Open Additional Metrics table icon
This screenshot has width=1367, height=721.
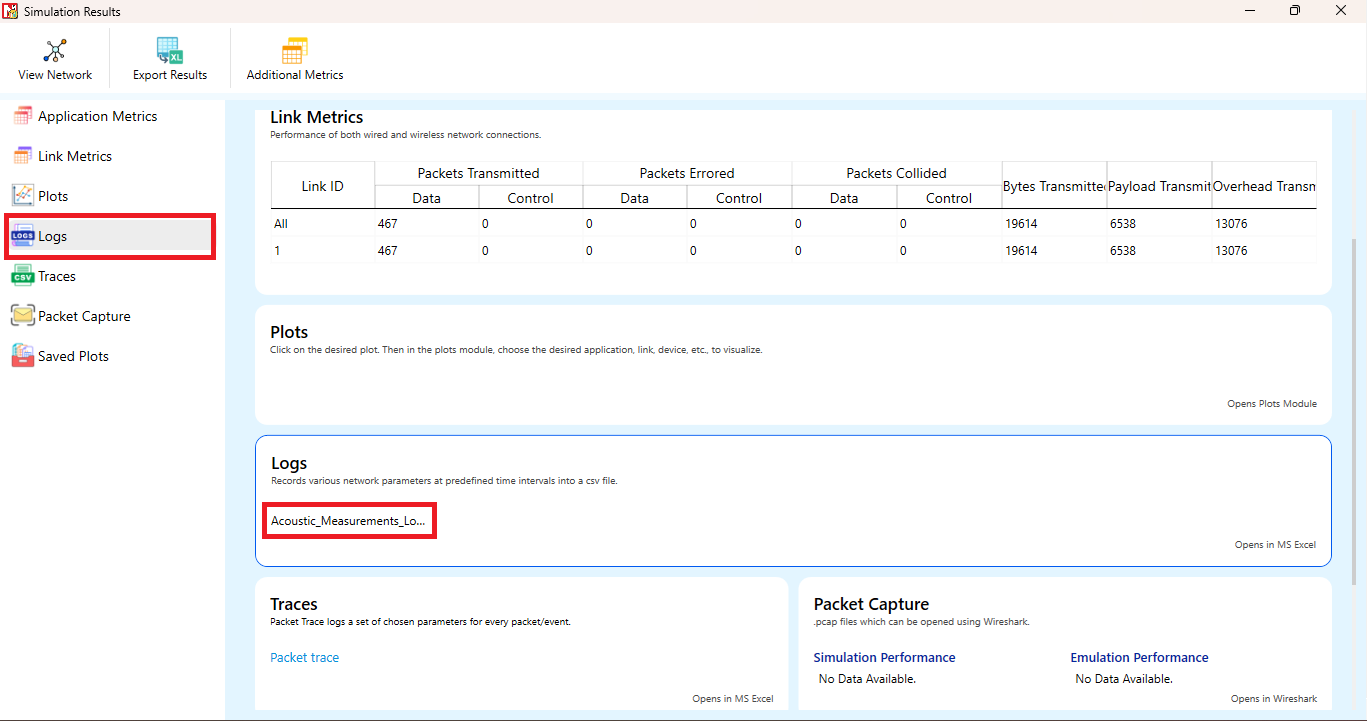[x=294, y=51]
